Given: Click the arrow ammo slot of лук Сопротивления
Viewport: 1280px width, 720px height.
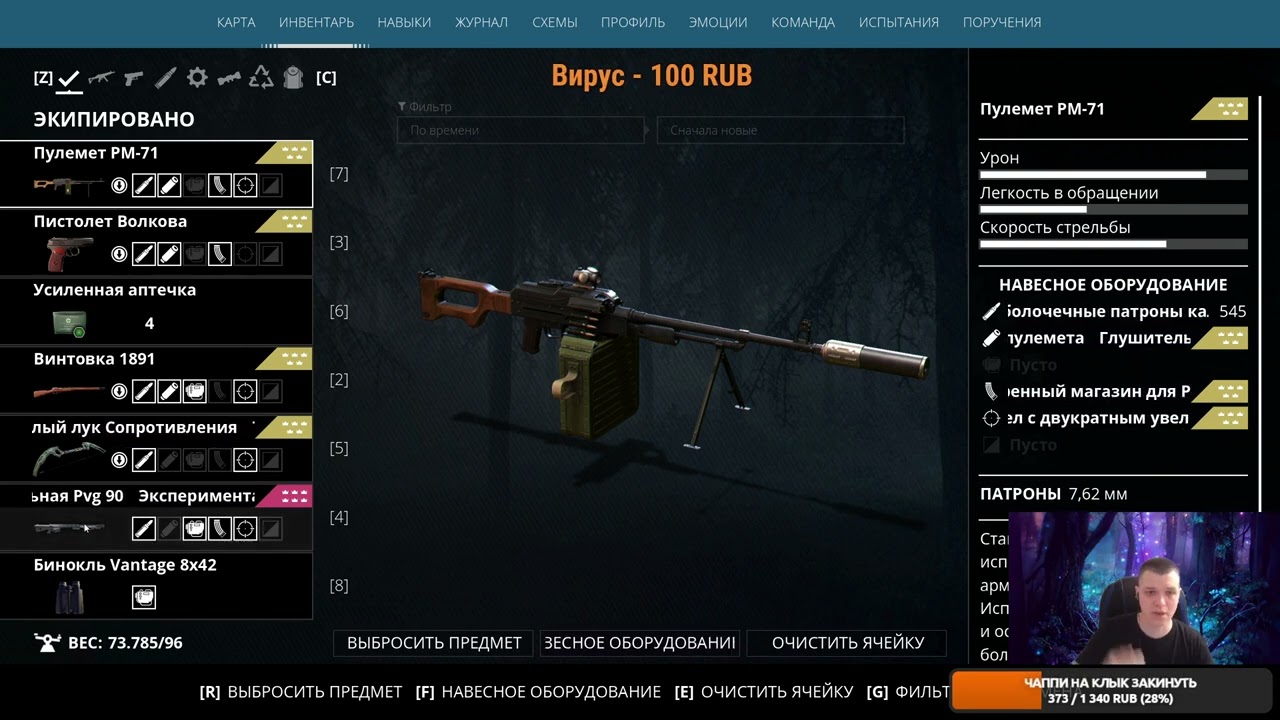Looking at the screenshot, I should click(144, 460).
